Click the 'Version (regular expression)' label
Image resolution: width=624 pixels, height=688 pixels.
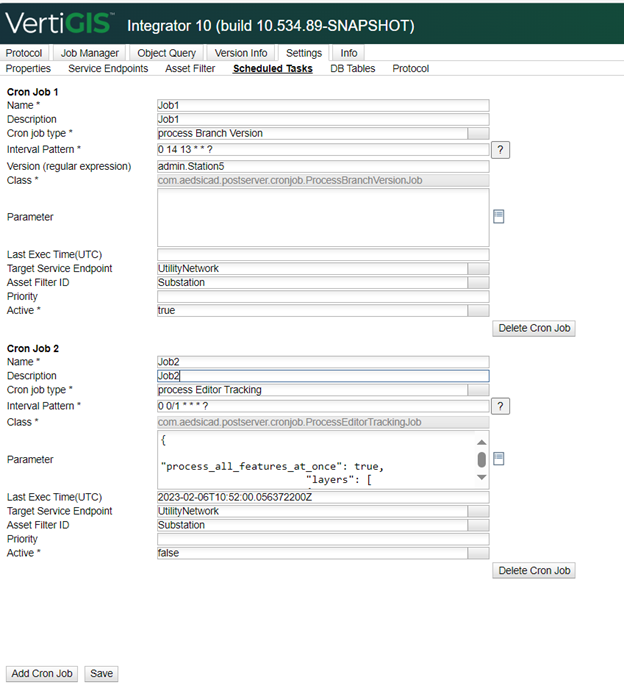[69, 167]
